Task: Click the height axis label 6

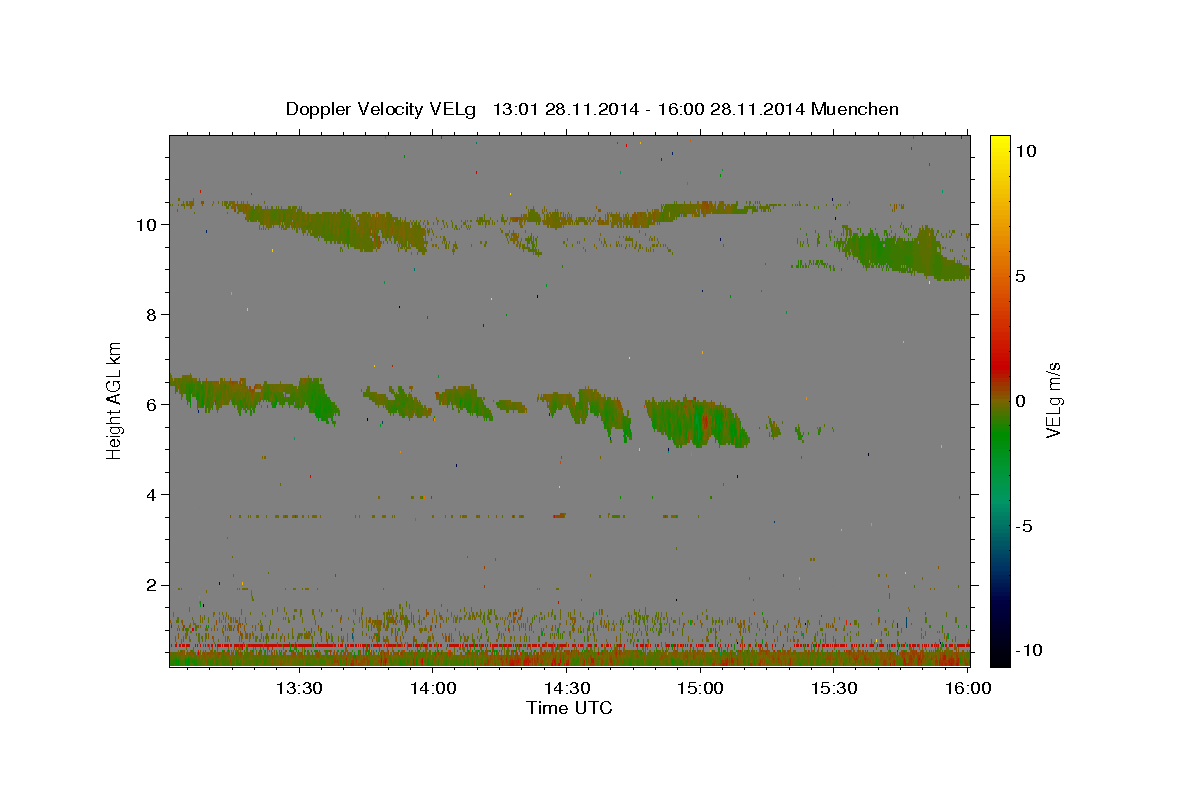Action: (x=153, y=404)
